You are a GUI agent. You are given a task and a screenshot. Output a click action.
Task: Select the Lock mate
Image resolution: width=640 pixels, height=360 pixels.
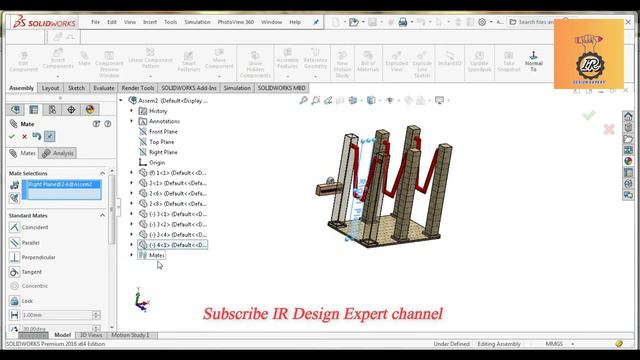(x=21, y=301)
